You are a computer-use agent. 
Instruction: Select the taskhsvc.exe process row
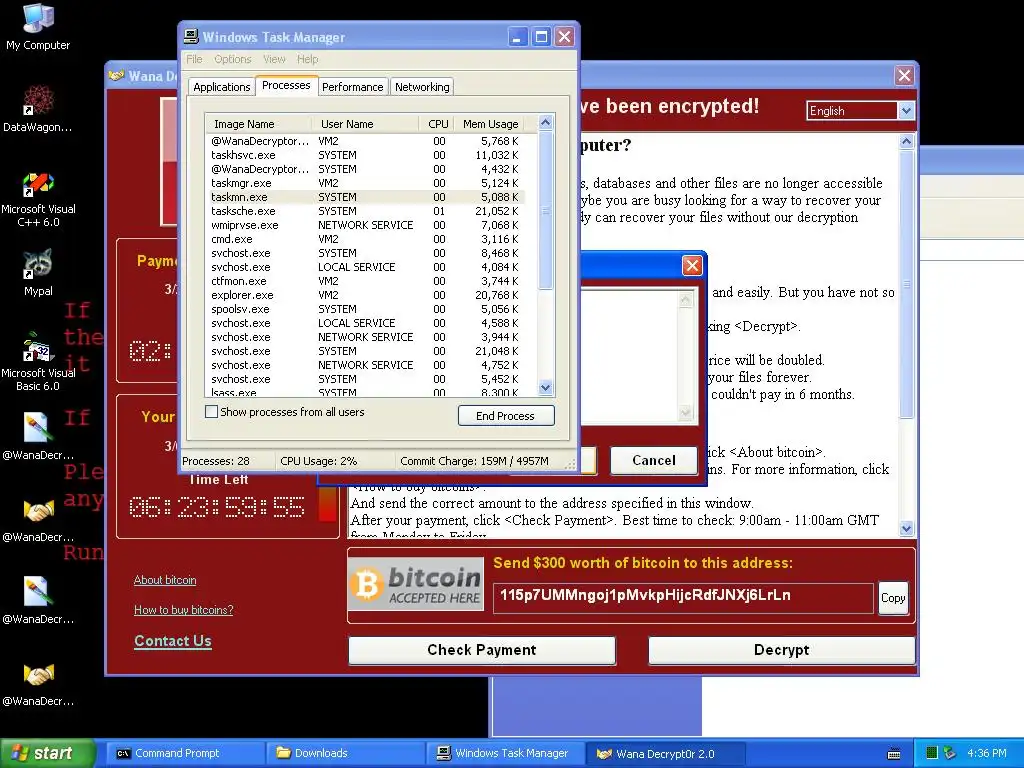[x=365, y=155]
